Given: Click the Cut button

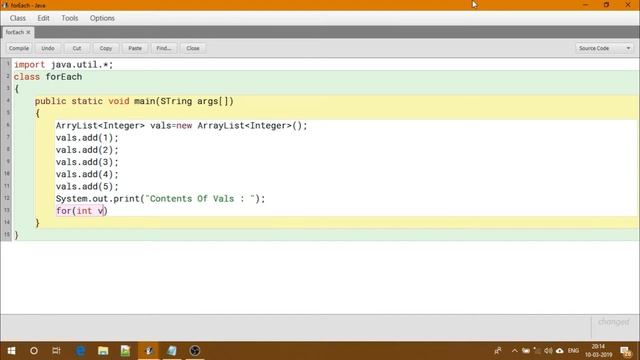Looking at the screenshot, I should (x=77, y=48).
